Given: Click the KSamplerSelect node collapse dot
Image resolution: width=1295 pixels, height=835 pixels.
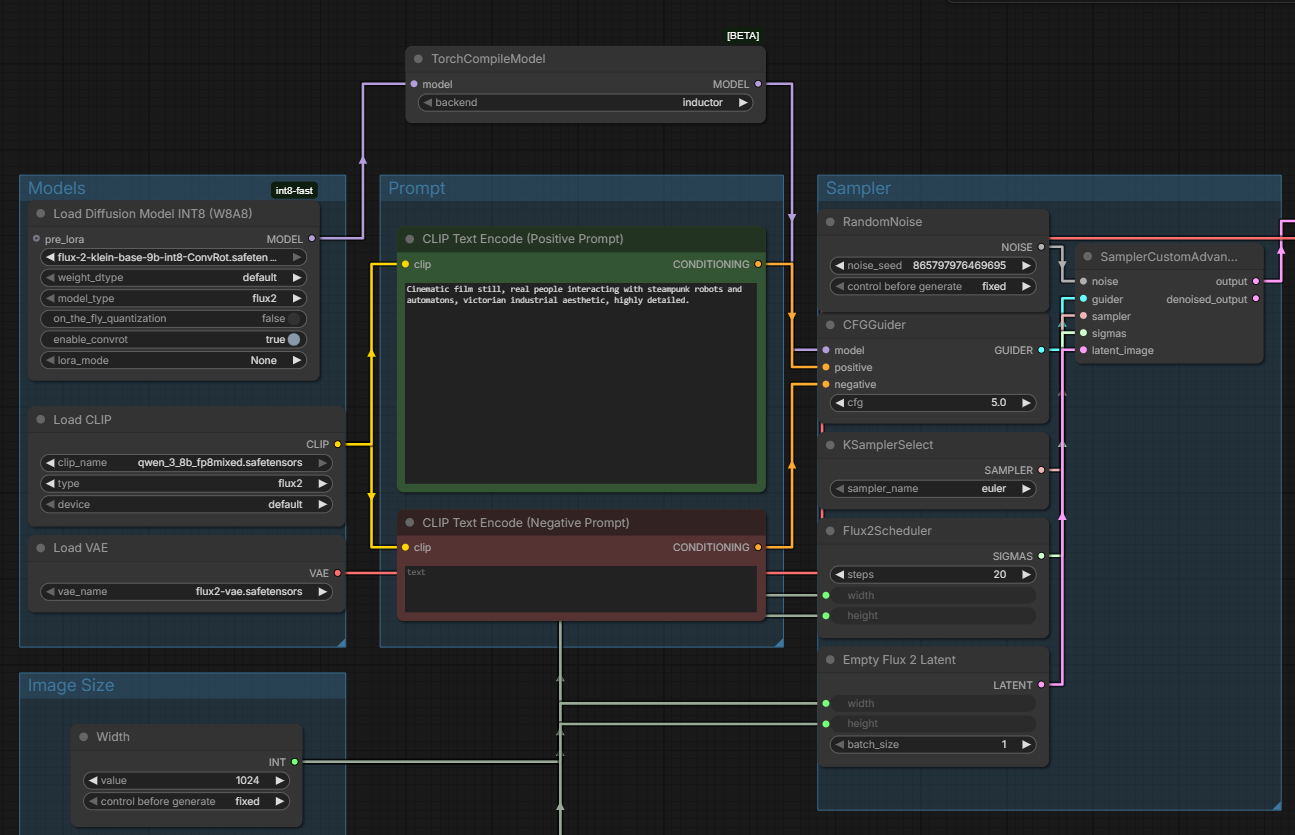Looking at the screenshot, I should click(x=830, y=445).
